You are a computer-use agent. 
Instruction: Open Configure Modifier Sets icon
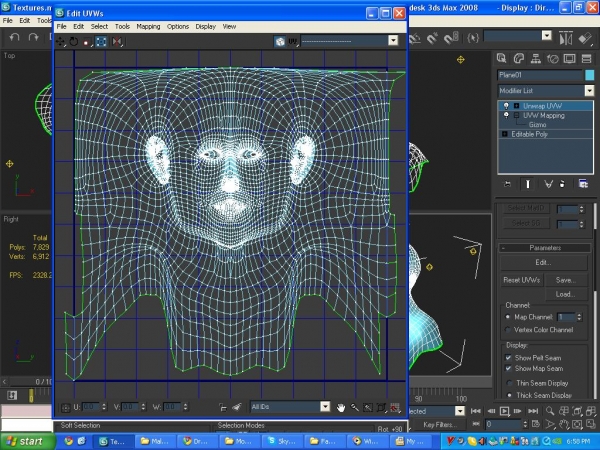click(583, 184)
